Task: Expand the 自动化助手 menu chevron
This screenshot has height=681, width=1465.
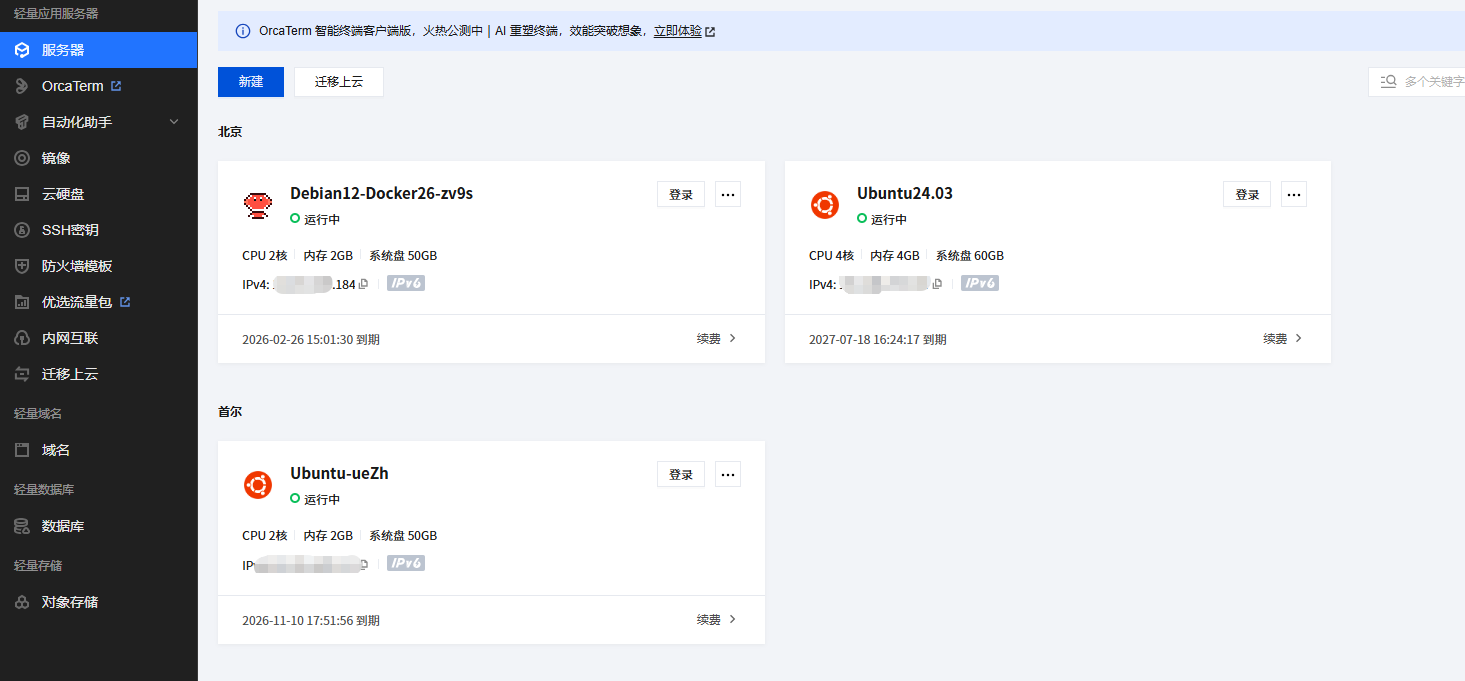Action: [174, 122]
